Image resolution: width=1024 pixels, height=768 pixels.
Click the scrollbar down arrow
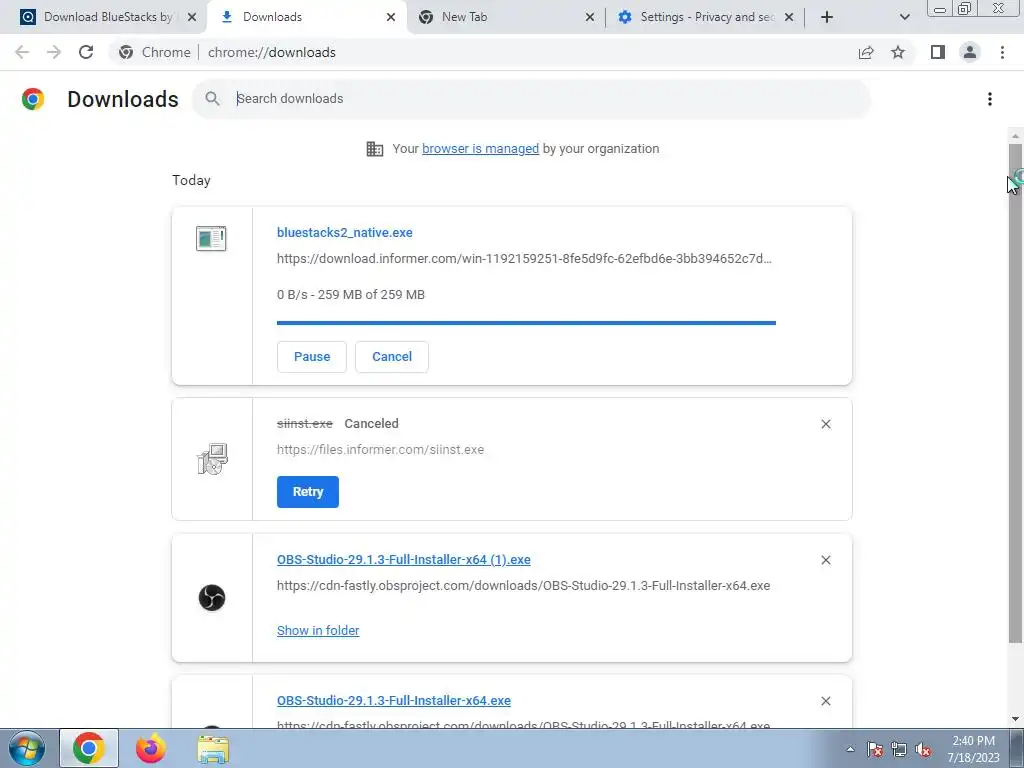point(1015,719)
